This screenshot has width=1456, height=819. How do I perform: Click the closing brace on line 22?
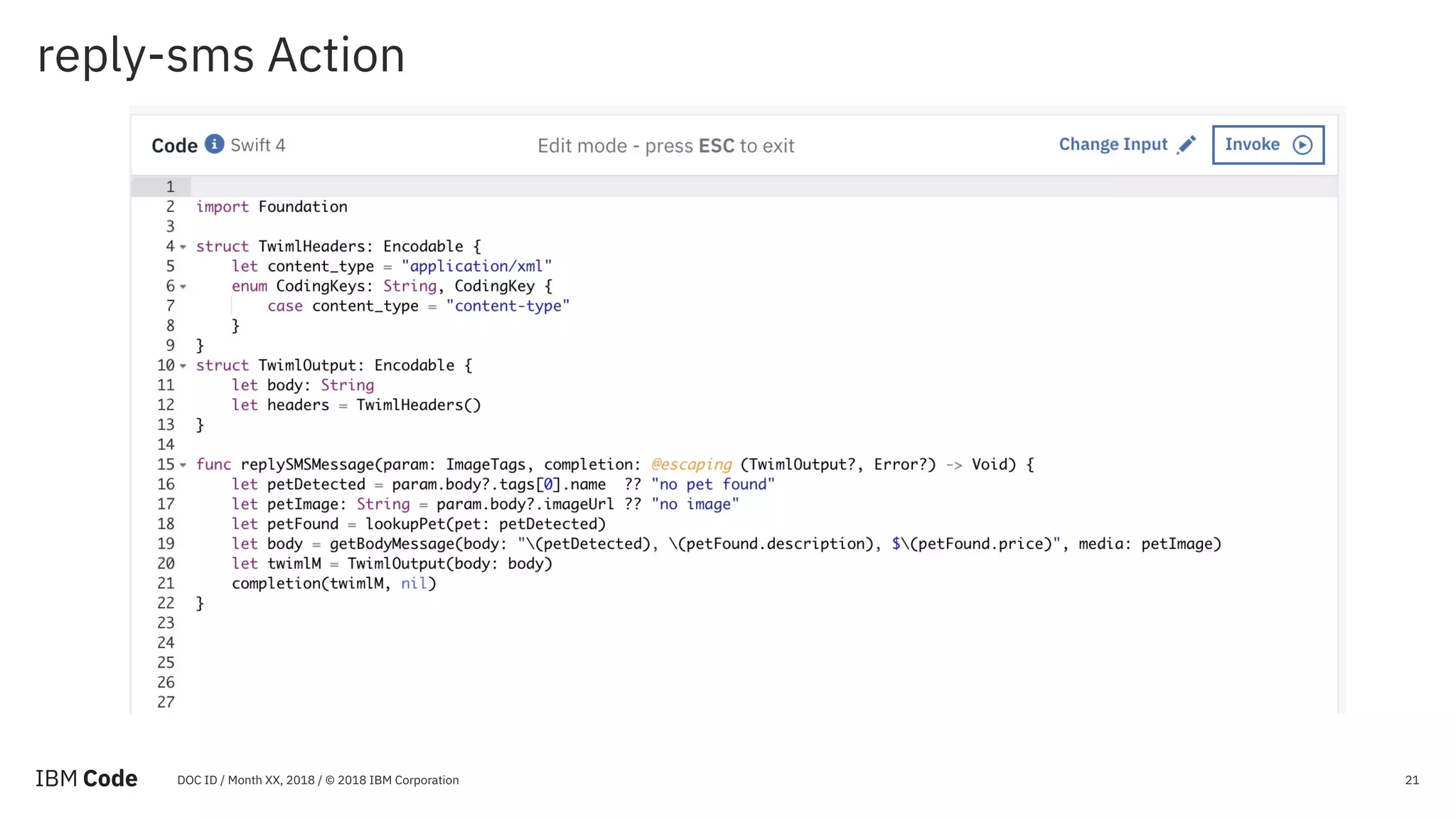(x=200, y=604)
